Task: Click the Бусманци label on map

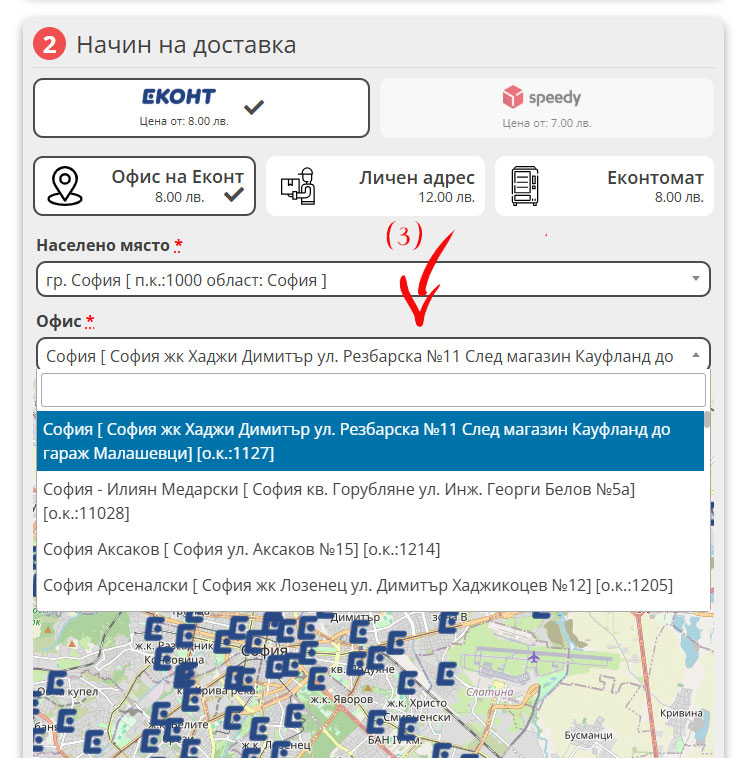Action: 588,735
